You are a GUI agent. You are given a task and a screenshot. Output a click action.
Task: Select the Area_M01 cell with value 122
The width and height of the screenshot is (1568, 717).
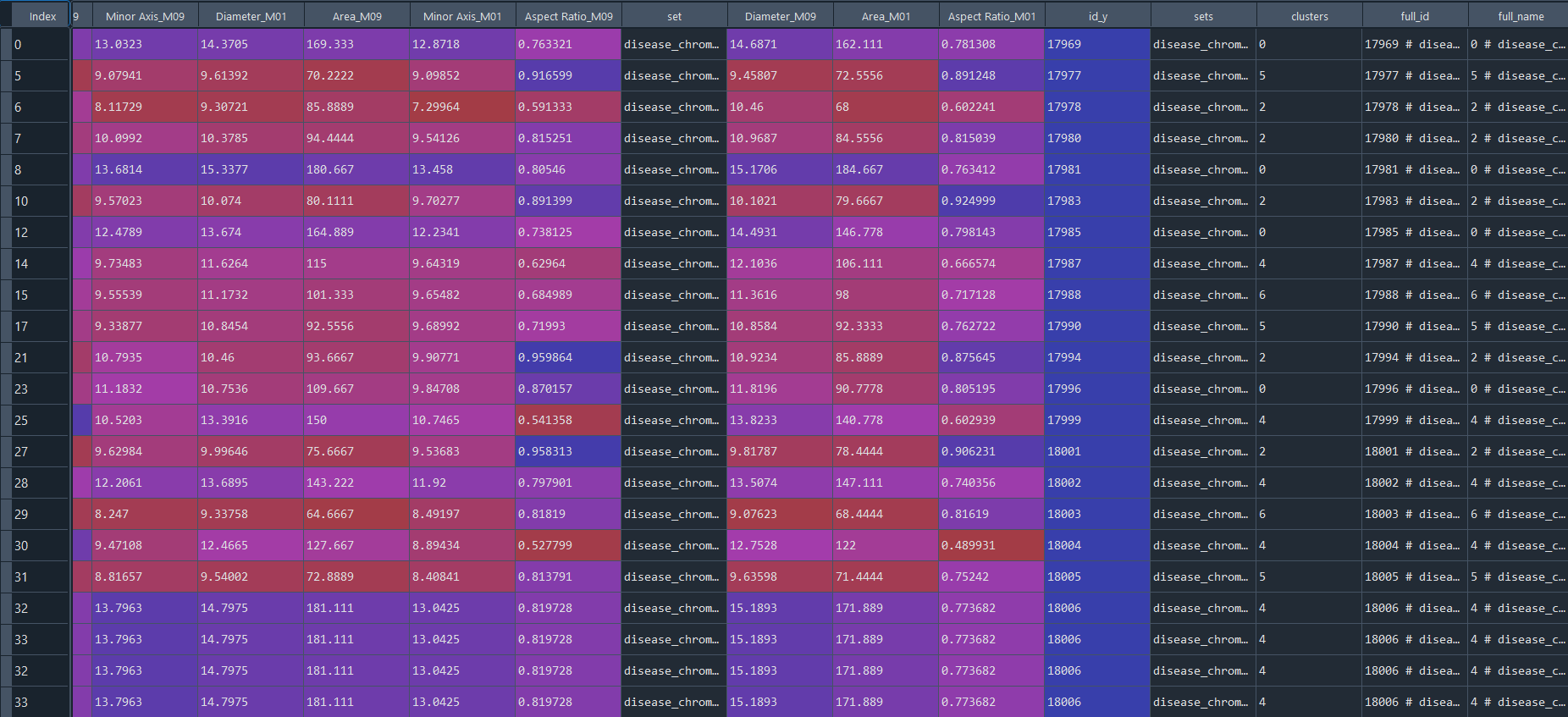[x=886, y=545]
